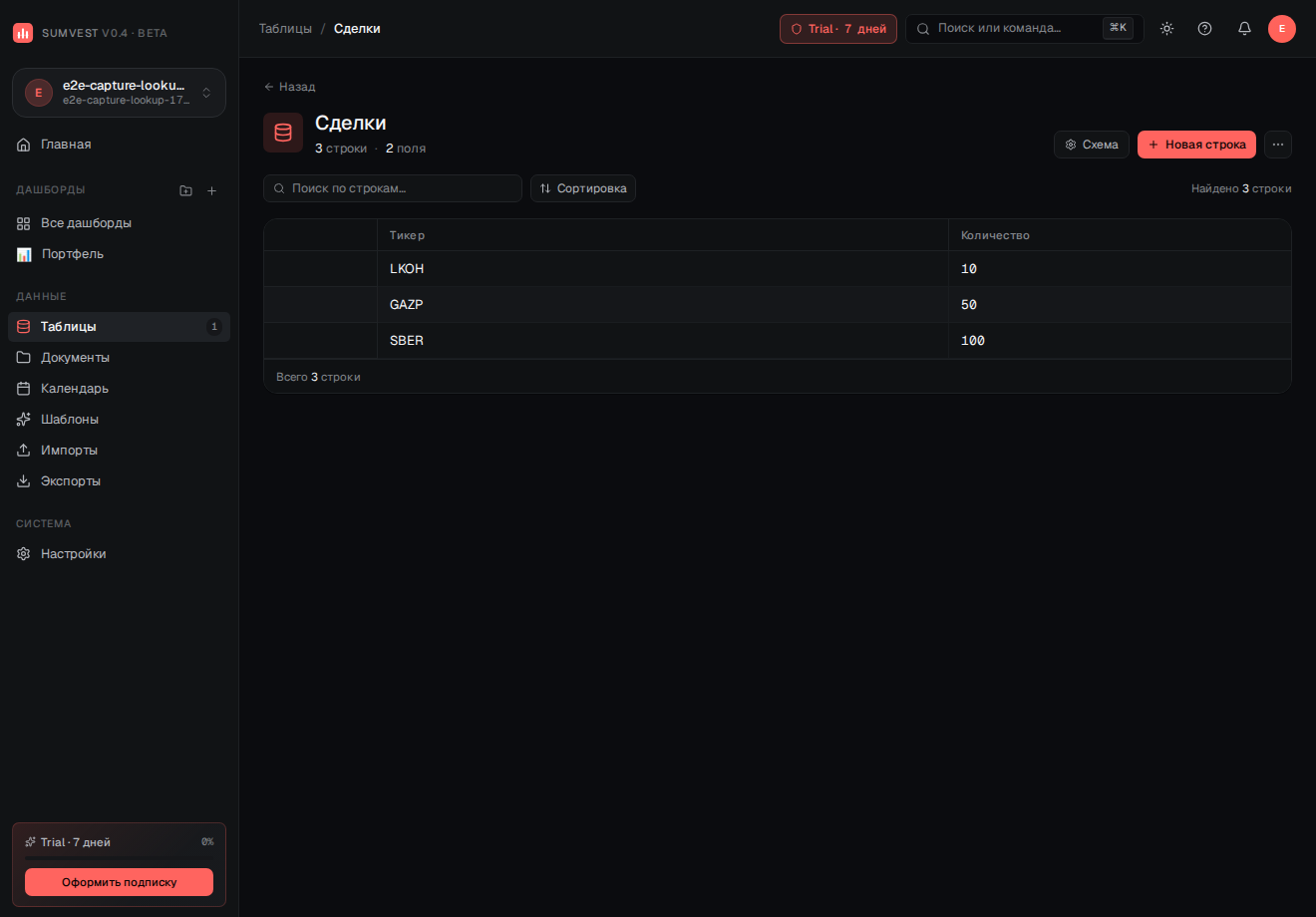Open the Сортировка dropdown

tap(583, 188)
